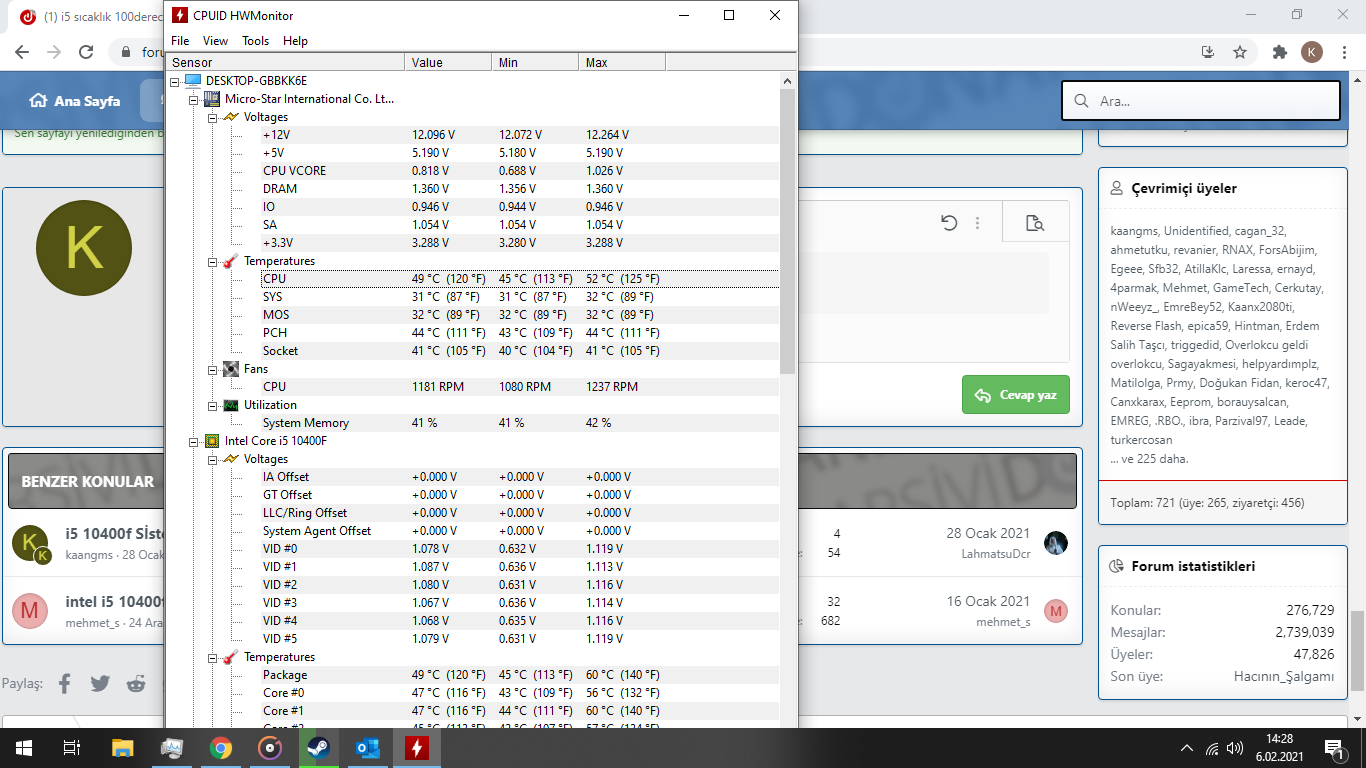This screenshot has width=1366, height=768.
Task: Open the Tools menu in HWMonitor
Action: [x=255, y=41]
